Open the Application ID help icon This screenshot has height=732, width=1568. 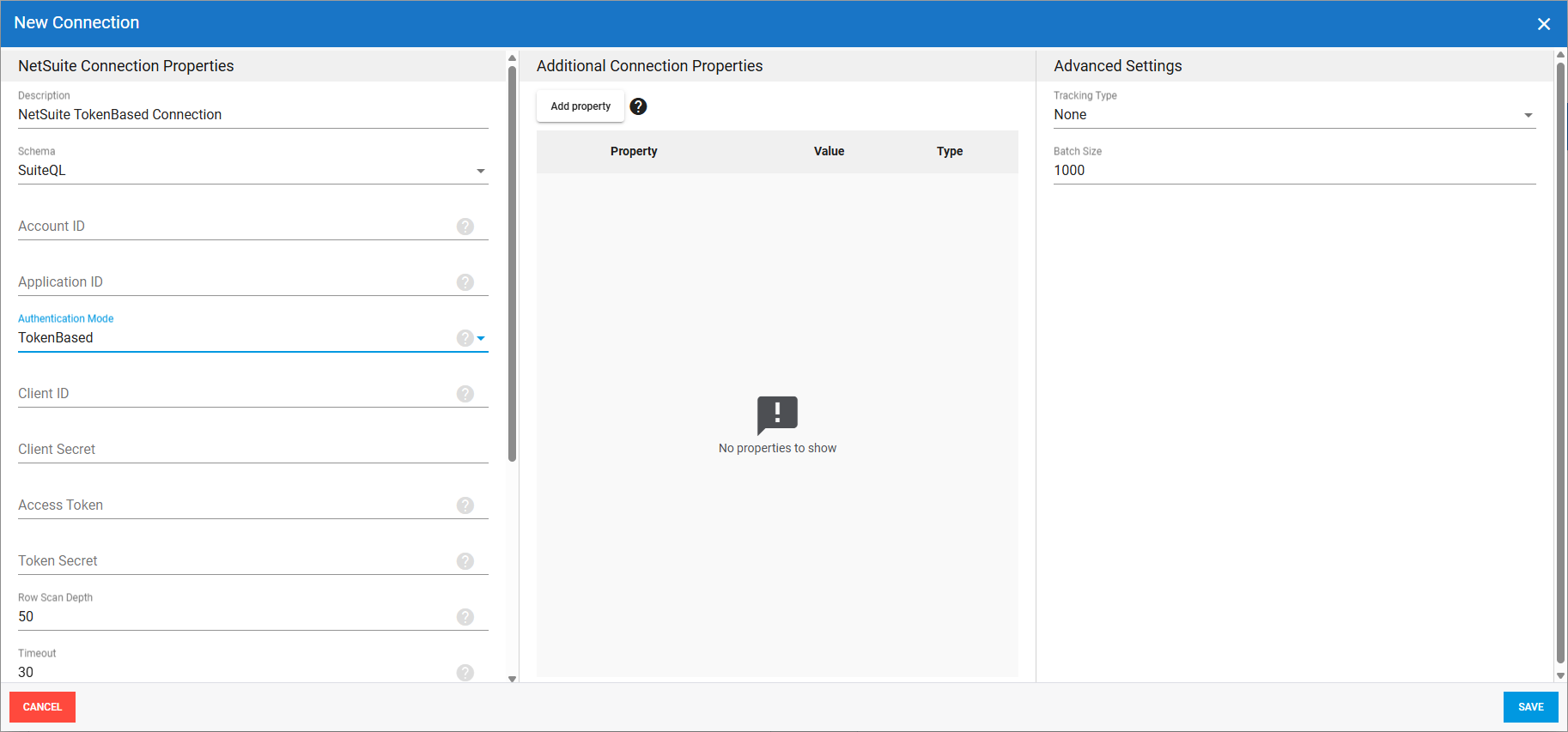tap(465, 282)
